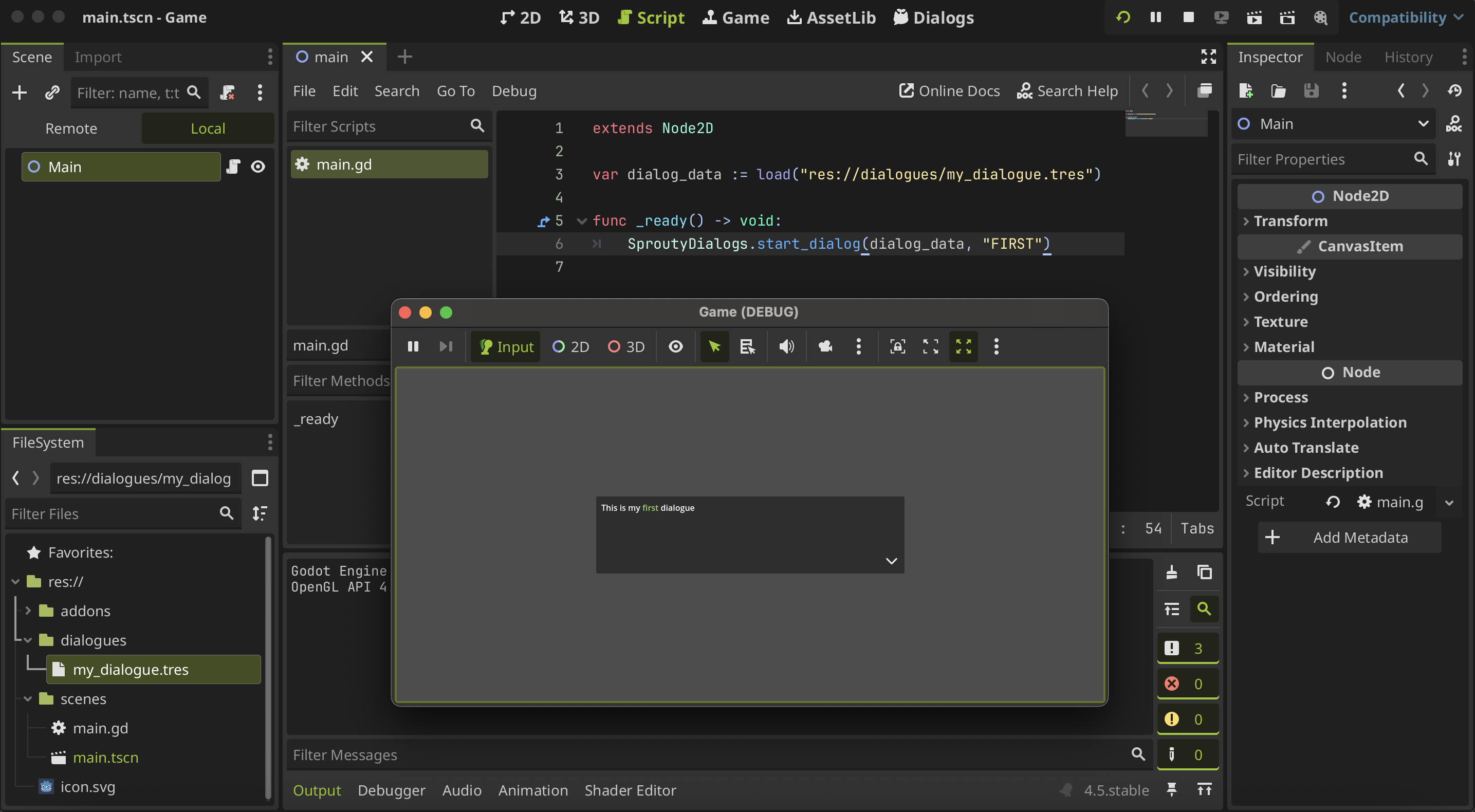
Task: Click the camera override icon in the Game toolbar
Action: (825, 346)
